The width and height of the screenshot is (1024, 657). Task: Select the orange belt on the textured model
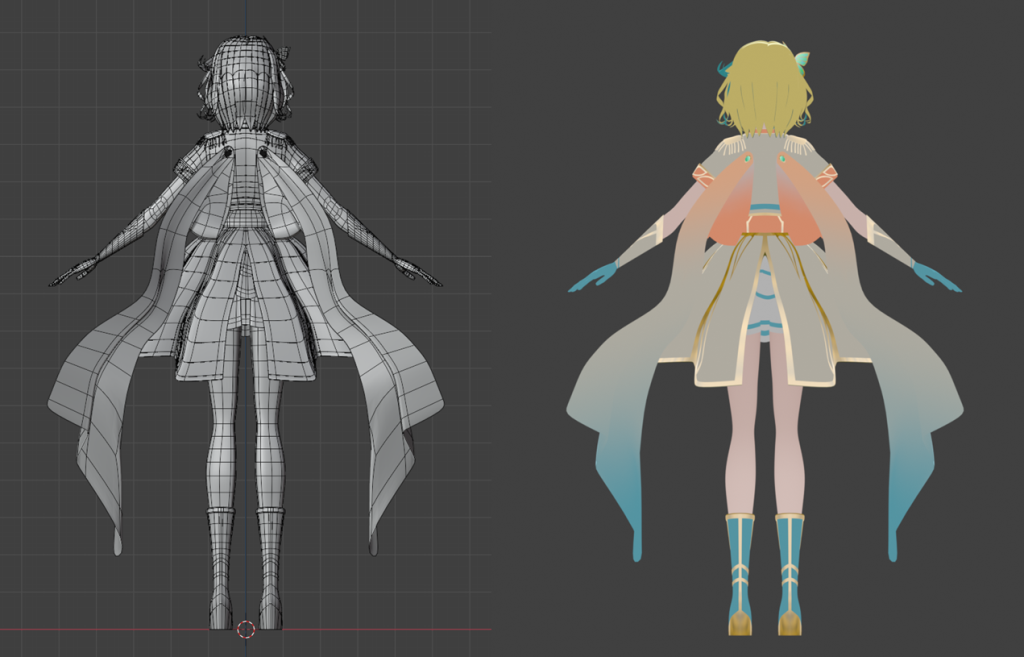[x=765, y=224]
